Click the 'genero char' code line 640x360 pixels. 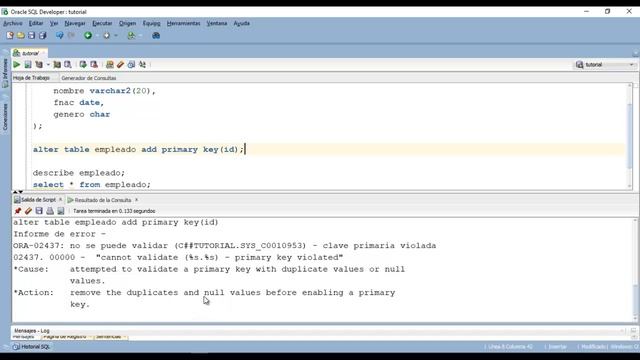point(82,114)
